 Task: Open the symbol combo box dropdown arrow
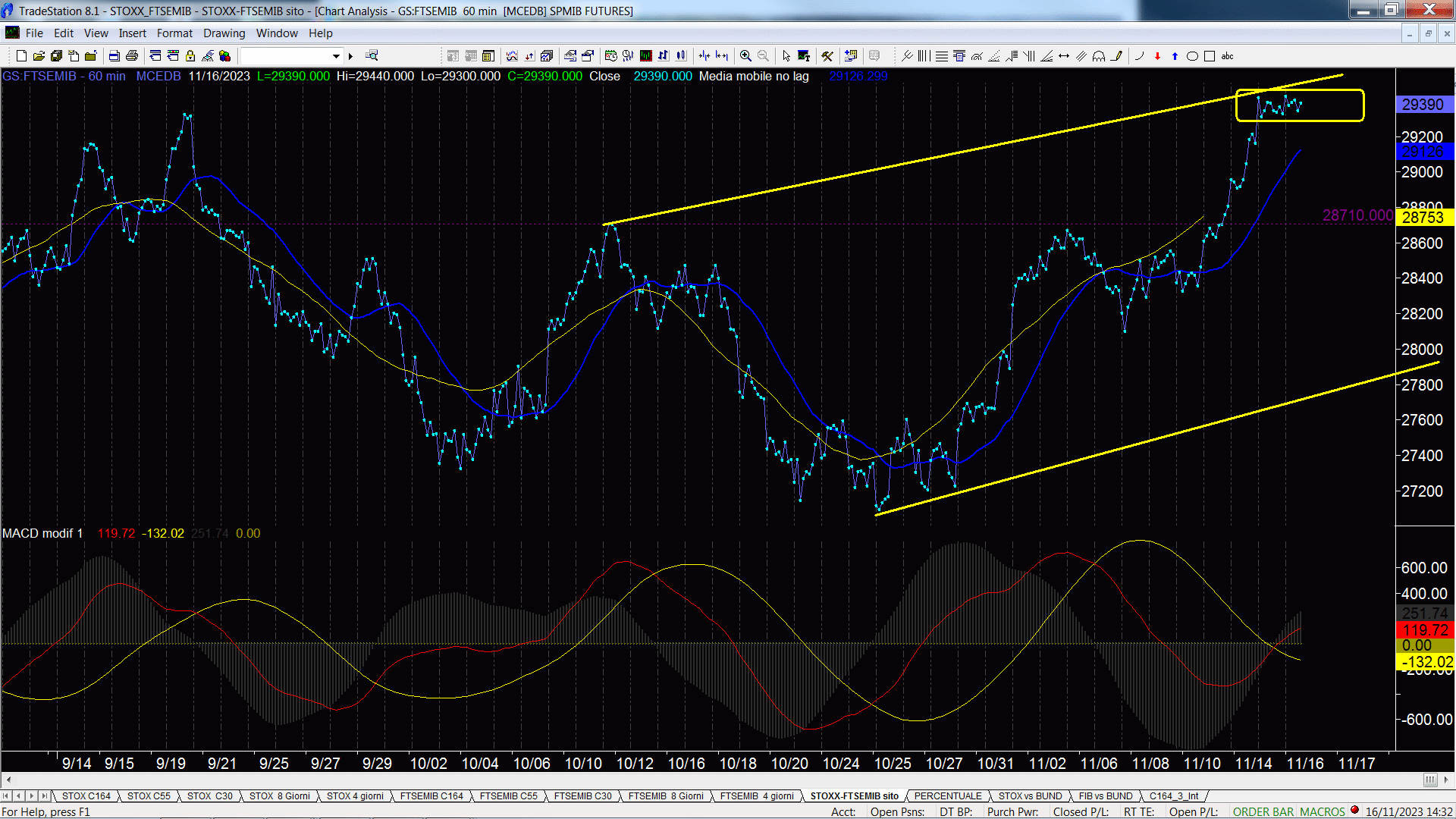[336, 56]
